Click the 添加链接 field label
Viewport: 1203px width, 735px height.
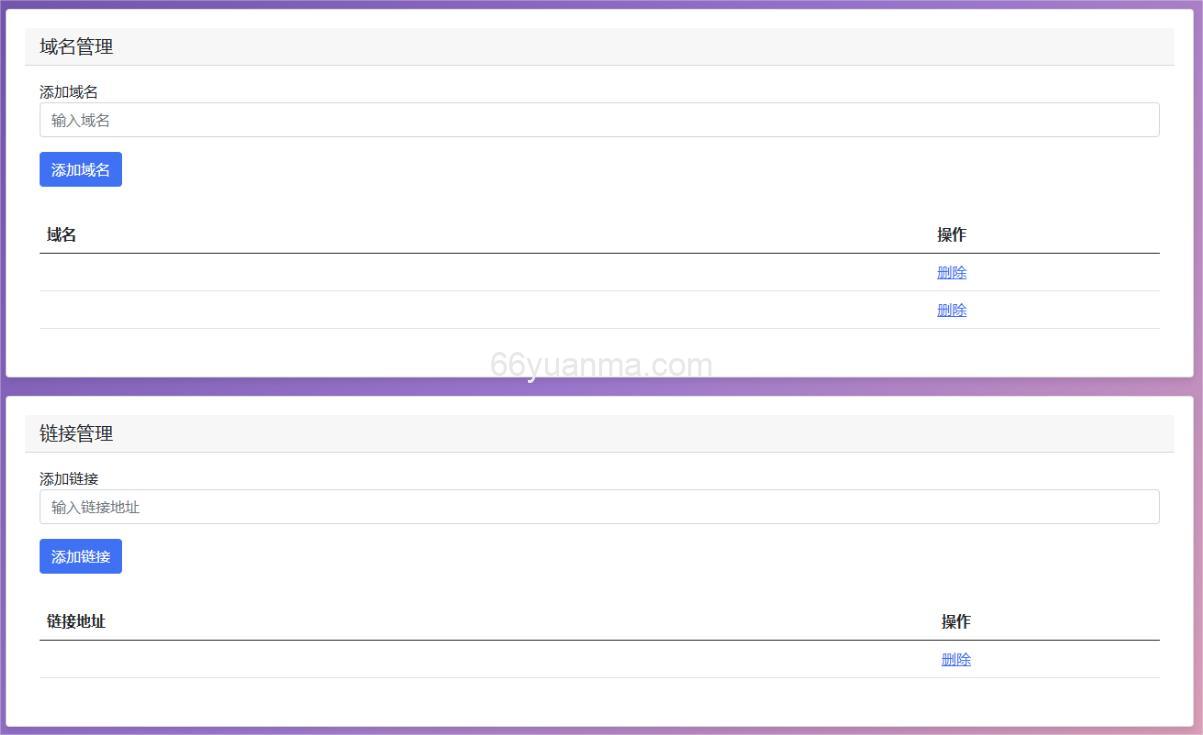pyautogui.click(x=68, y=479)
